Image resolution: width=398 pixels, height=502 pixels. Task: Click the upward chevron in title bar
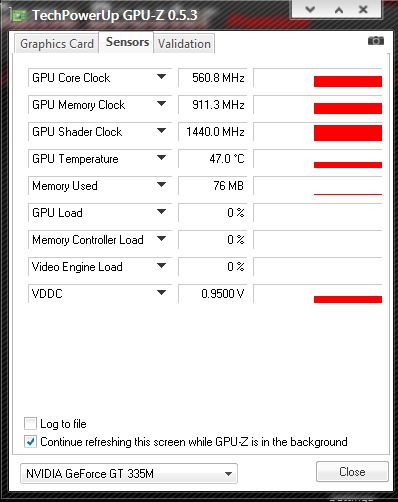coord(339,10)
